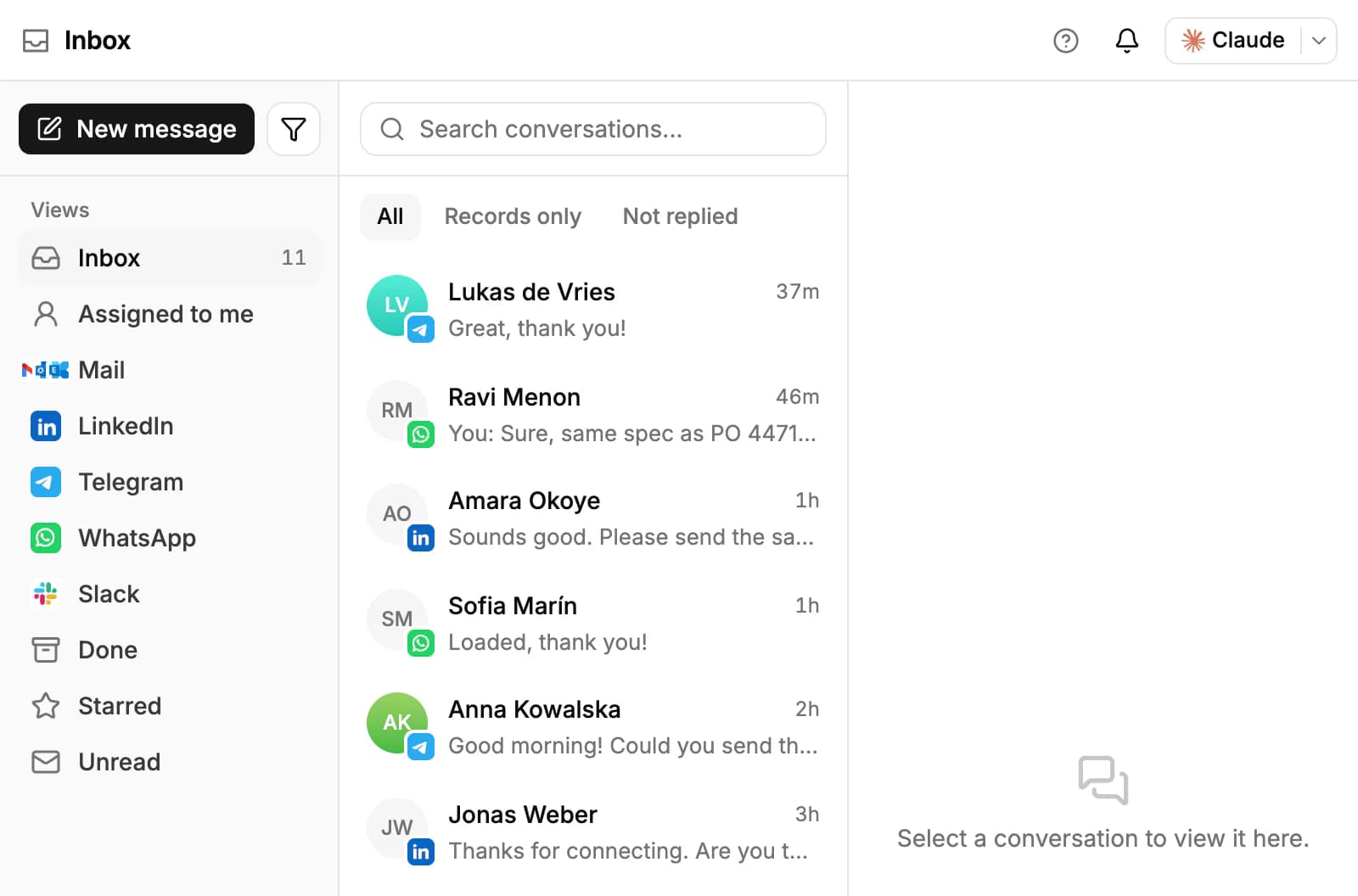1358x896 pixels.
Task: Click Anna Kowalska AK avatar
Action: click(x=397, y=723)
